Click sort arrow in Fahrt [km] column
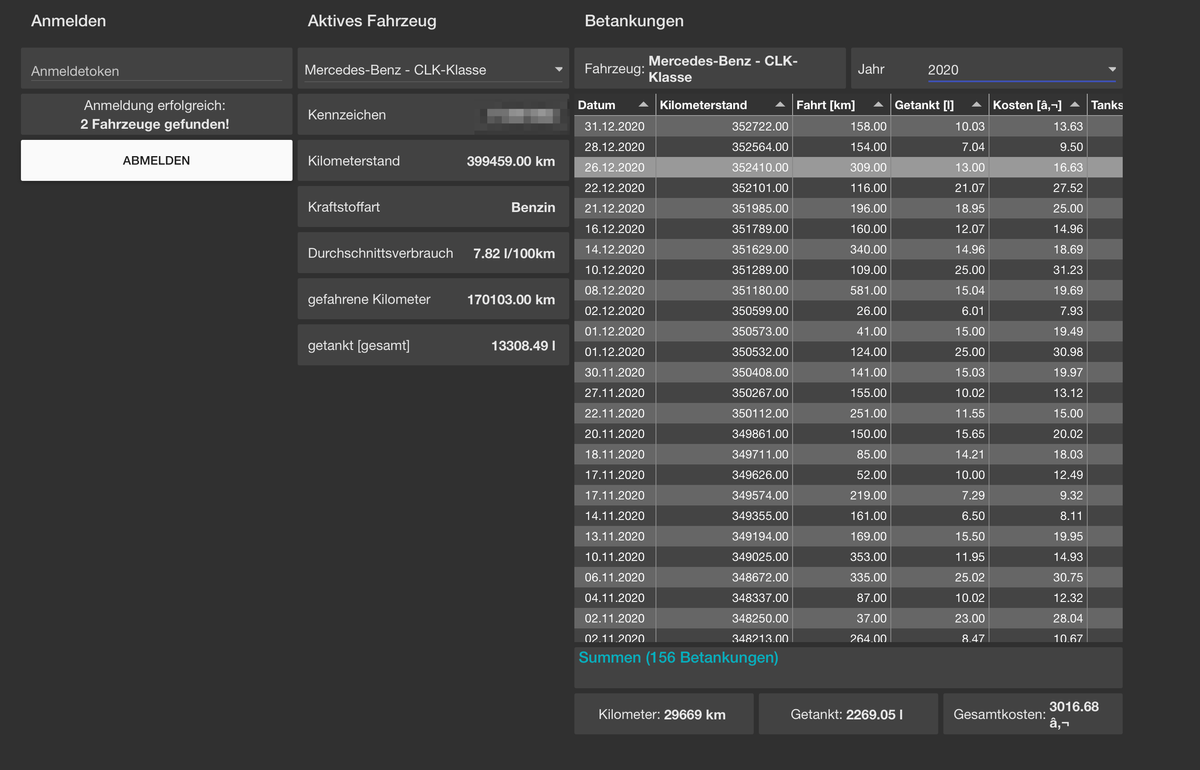 pos(878,105)
